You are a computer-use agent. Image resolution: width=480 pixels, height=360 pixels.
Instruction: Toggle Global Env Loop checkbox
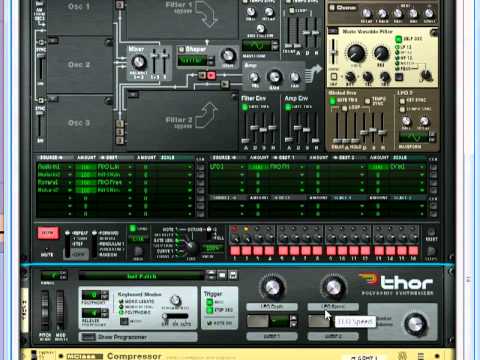[345, 108]
